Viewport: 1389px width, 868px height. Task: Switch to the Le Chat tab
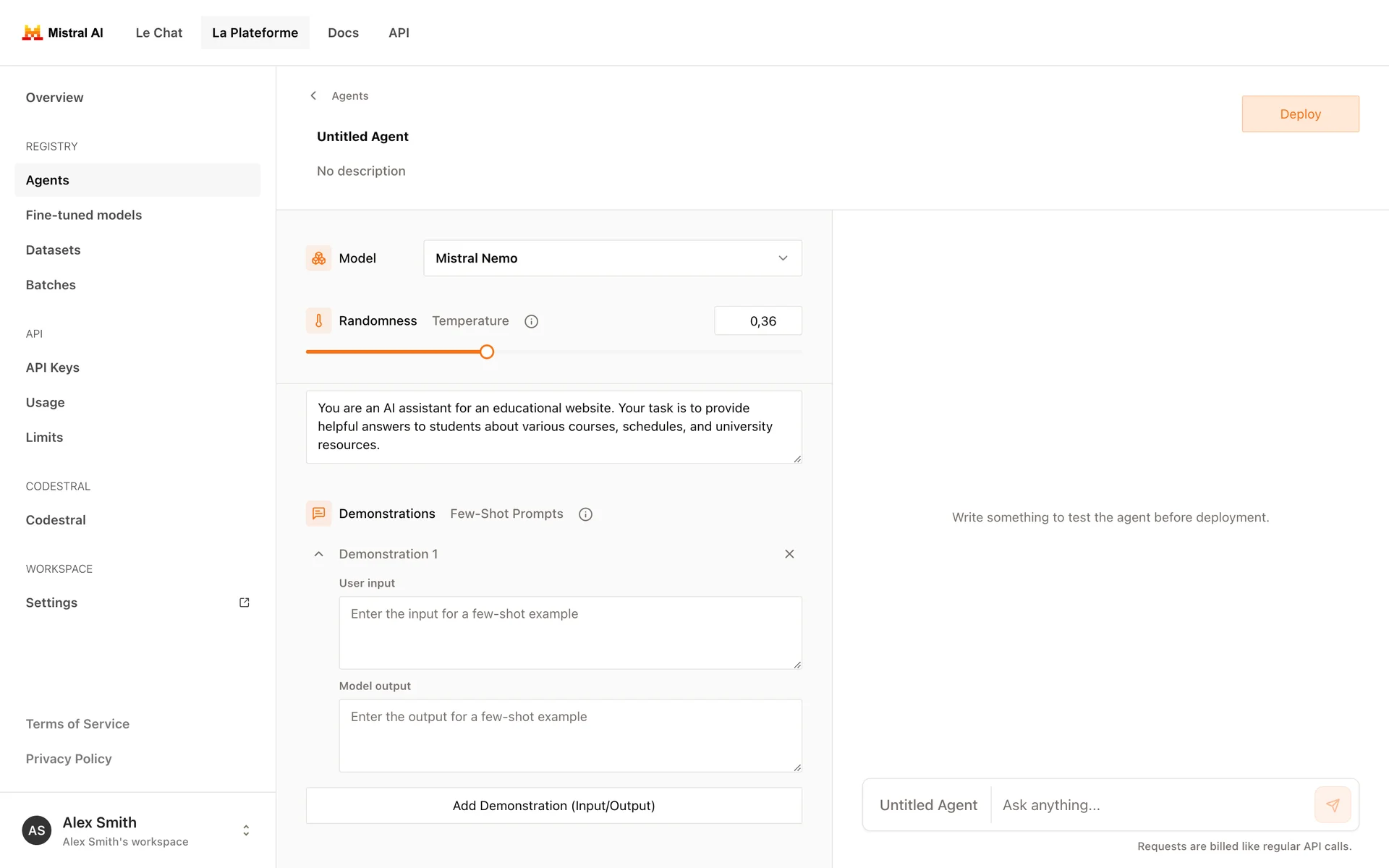(158, 33)
